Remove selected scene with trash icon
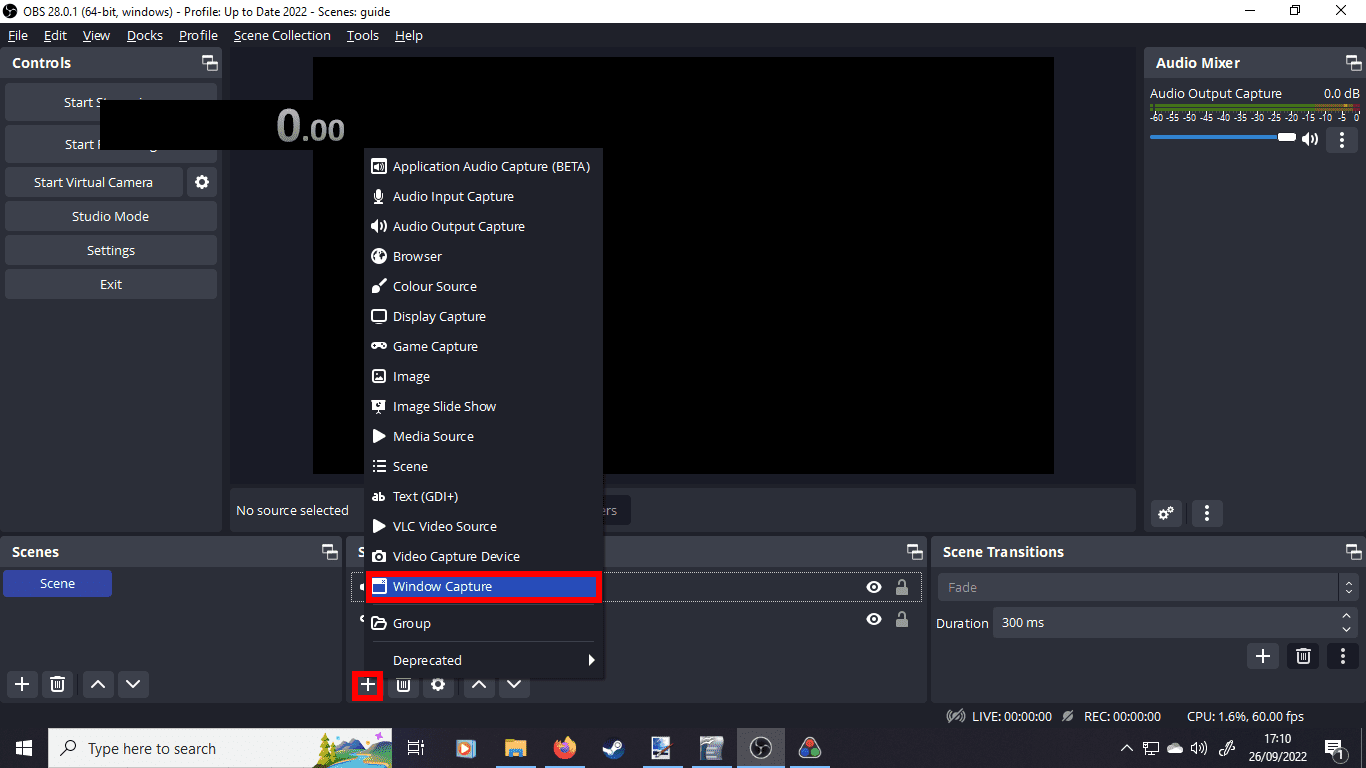The width and height of the screenshot is (1366, 768). coord(58,684)
